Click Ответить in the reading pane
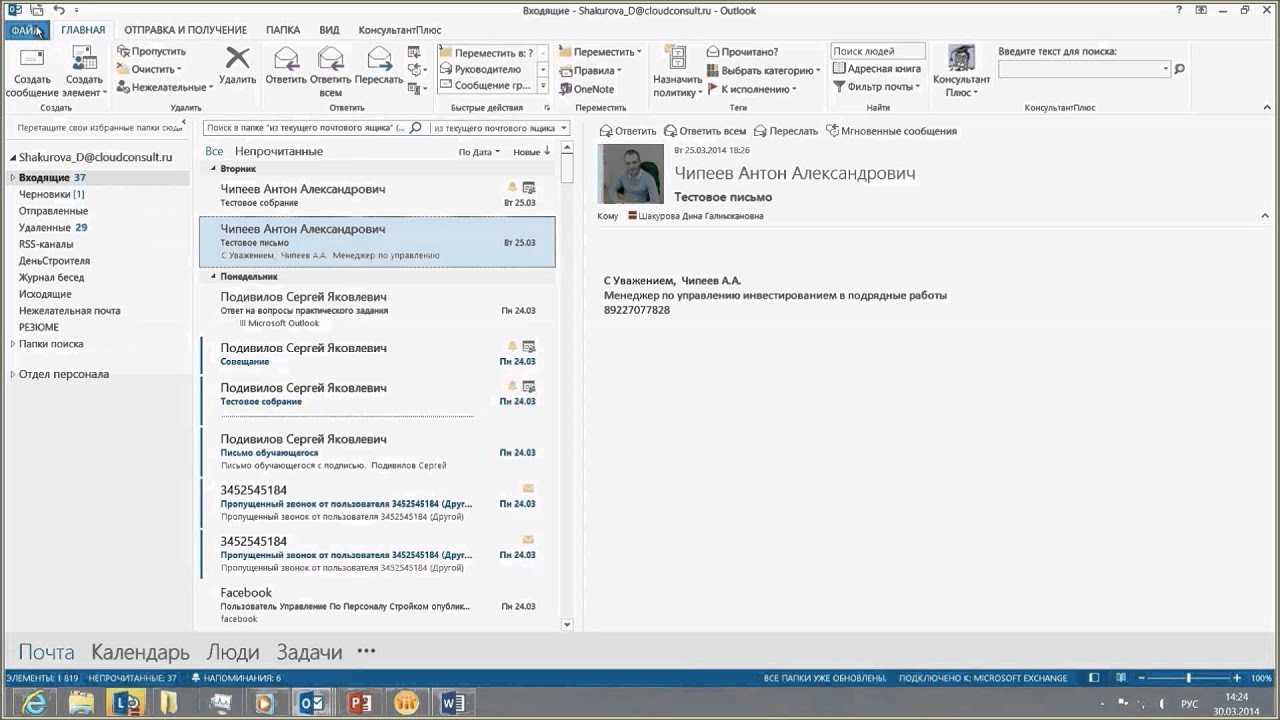The height and width of the screenshot is (720, 1280). [x=627, y=131]
